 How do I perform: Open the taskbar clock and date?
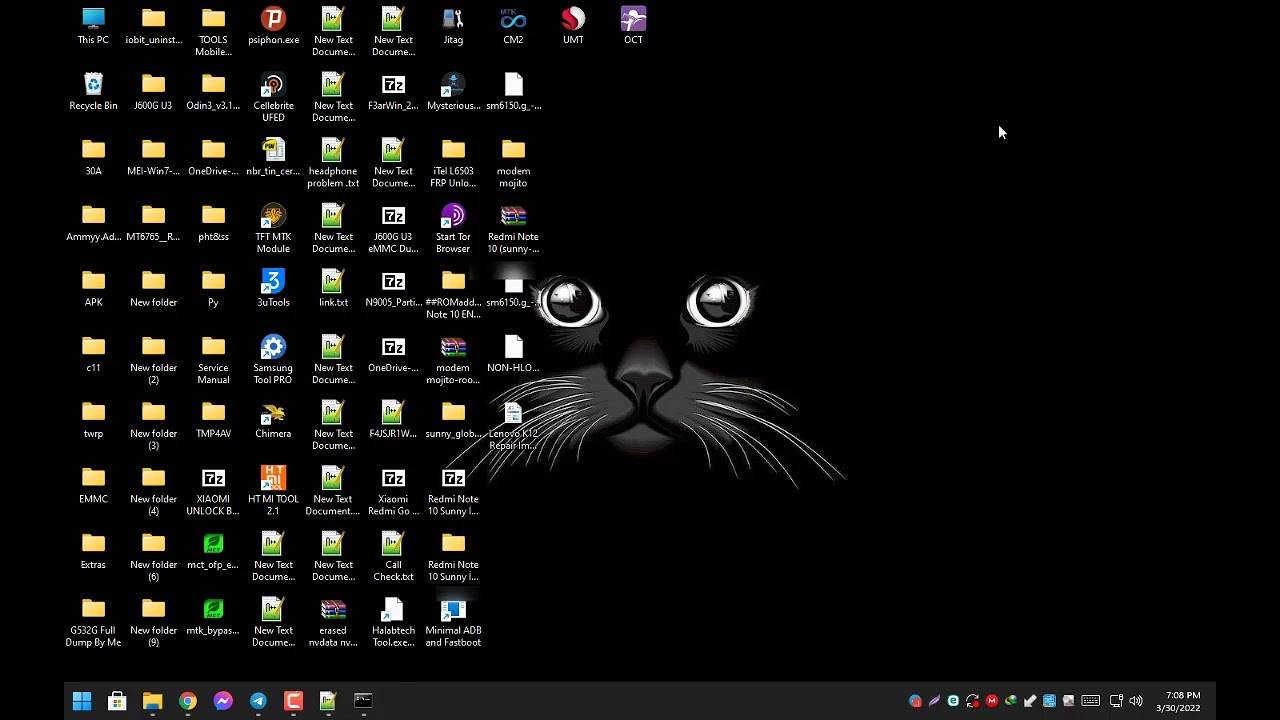(1178, 701)
